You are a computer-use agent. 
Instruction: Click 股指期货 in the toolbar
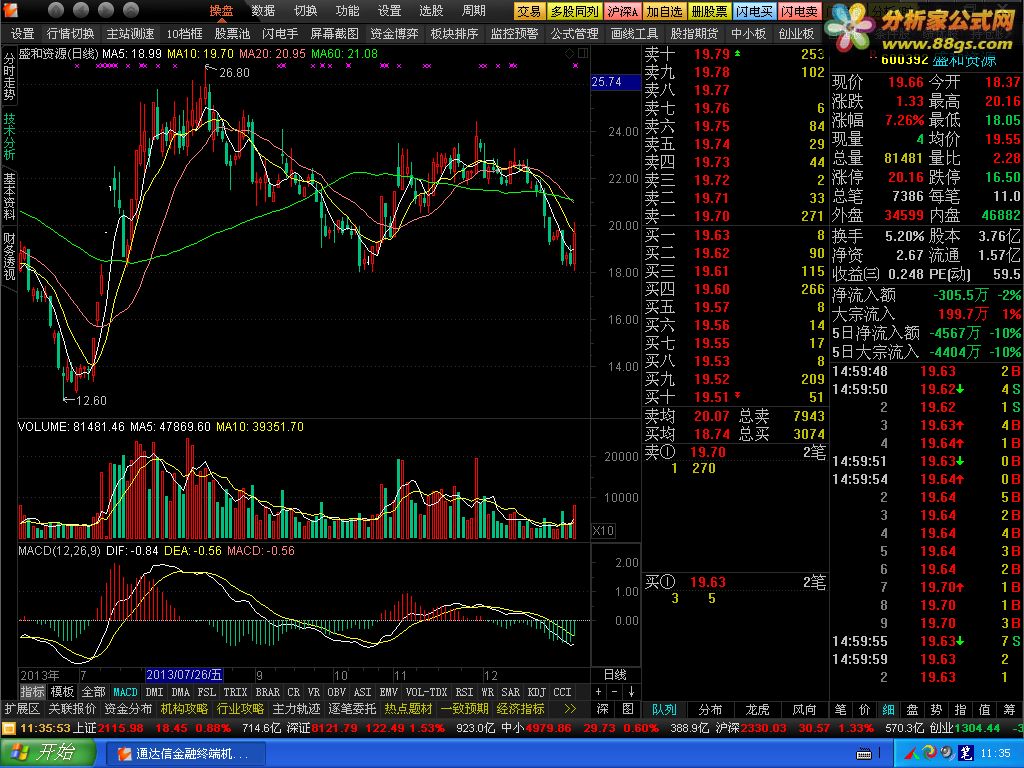[694, 33]
